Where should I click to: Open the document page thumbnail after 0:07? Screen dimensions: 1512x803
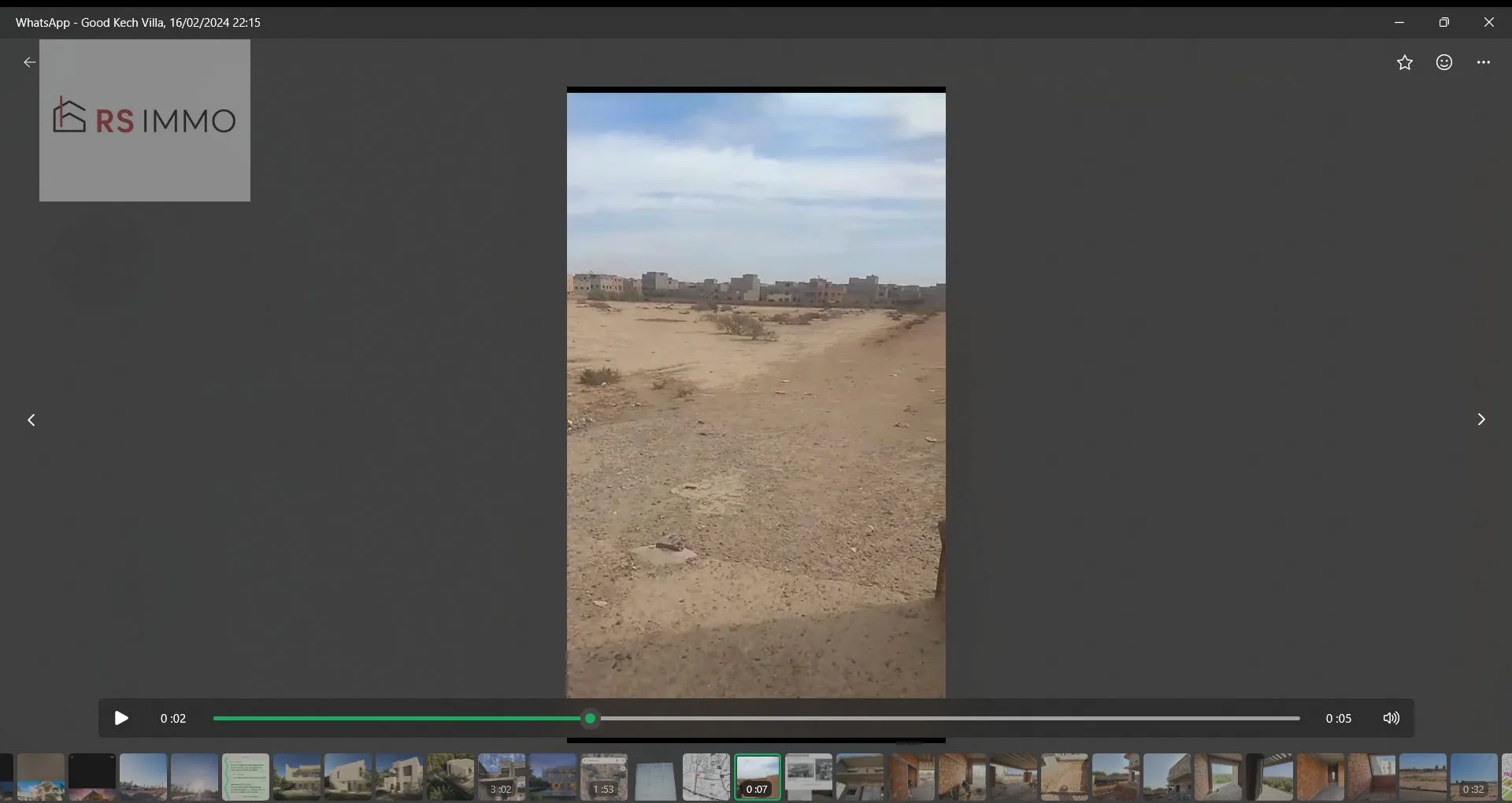809,777
